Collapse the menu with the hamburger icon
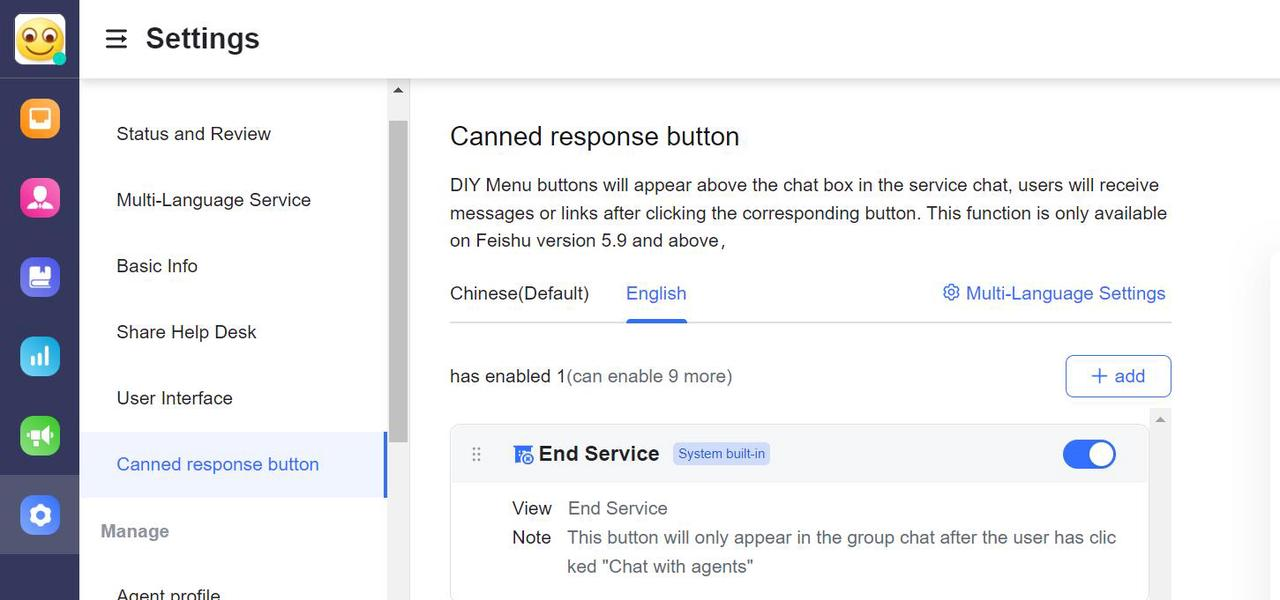 click(x=116, y=39)
